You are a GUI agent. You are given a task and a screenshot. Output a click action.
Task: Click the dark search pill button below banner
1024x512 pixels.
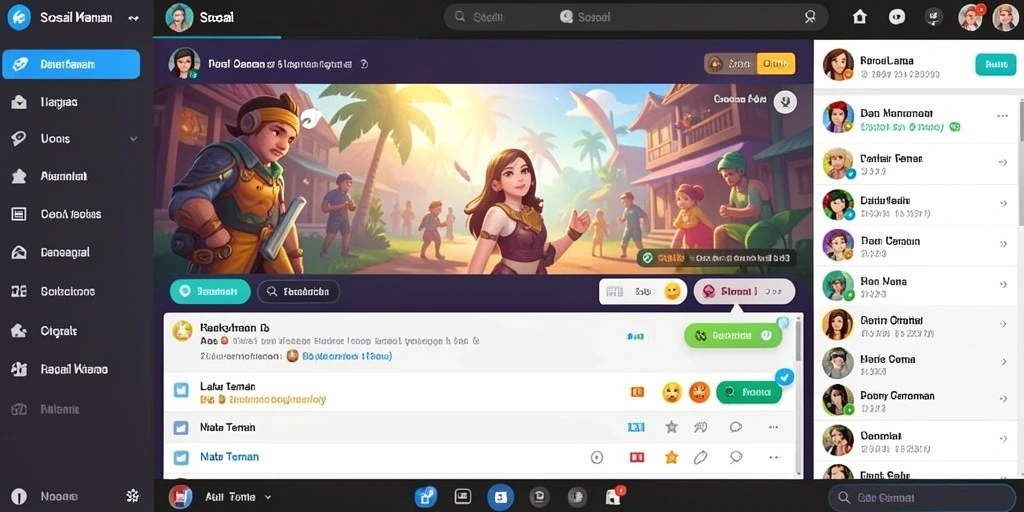[x=298, y=291]
